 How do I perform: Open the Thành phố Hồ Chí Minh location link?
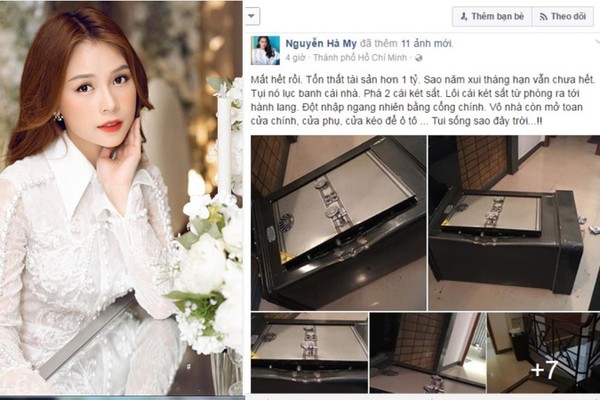pyautogui.click(x=360, y=58)
